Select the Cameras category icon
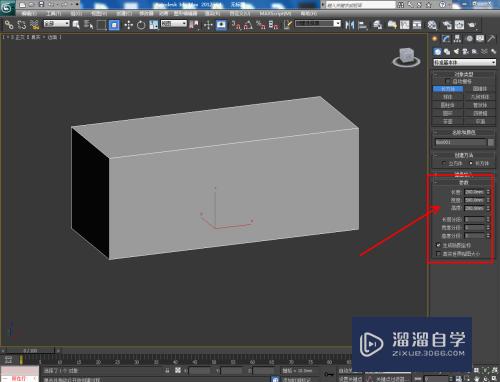 point(466,52)
